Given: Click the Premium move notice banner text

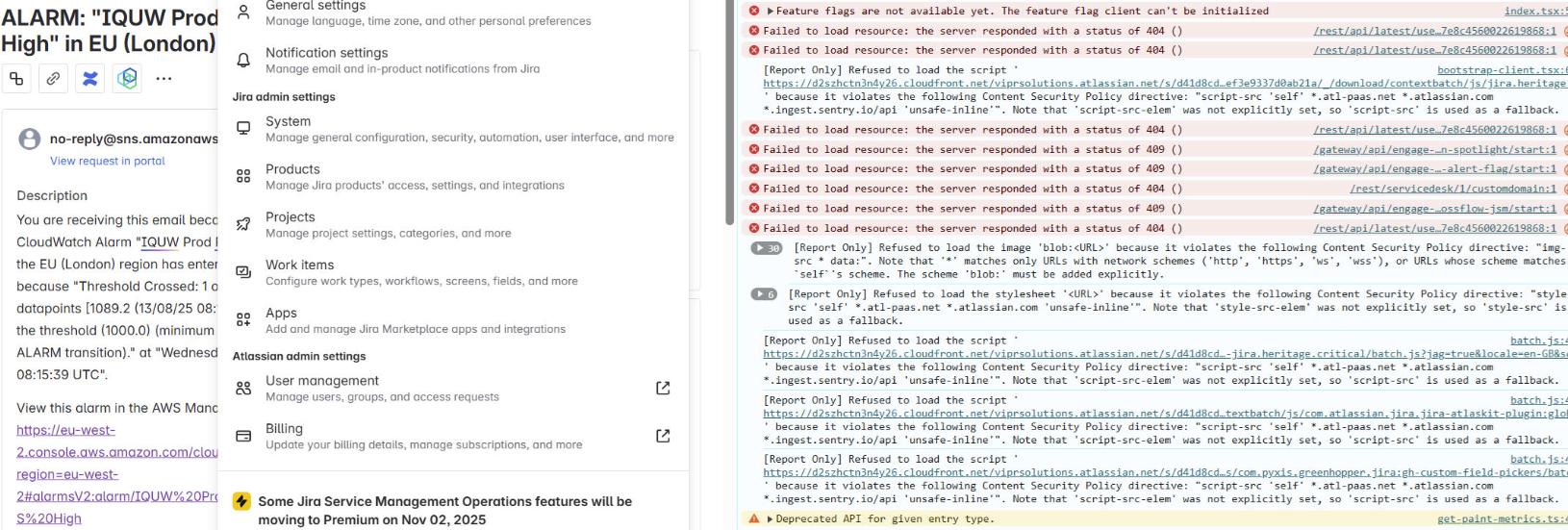Looking at the screenshot, I should point(445,511).
